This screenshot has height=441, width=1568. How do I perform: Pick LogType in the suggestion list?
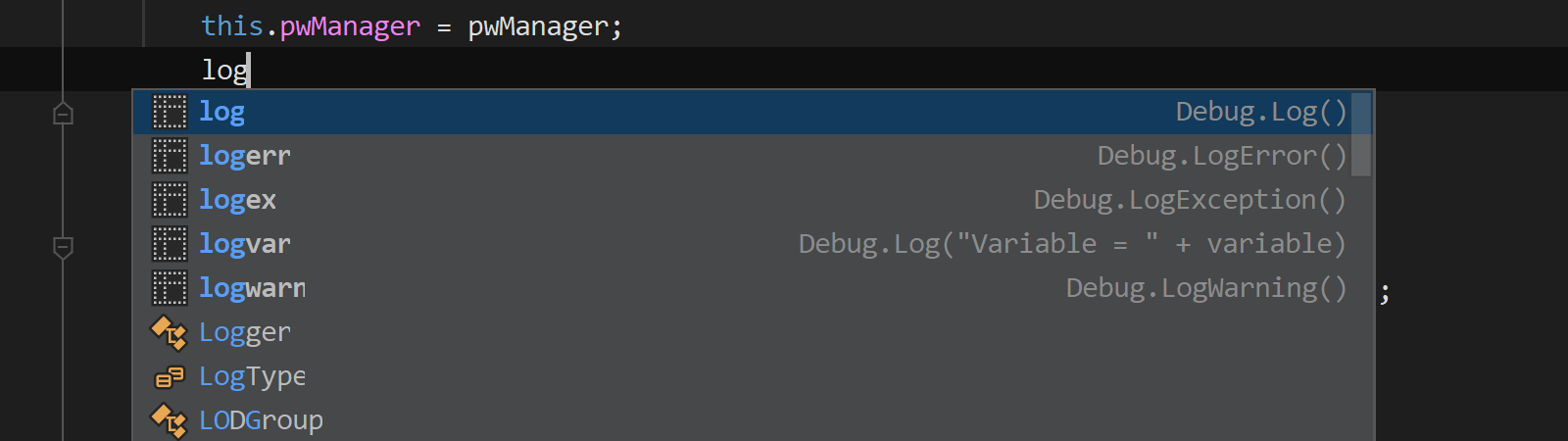click(x=752, y=376)
